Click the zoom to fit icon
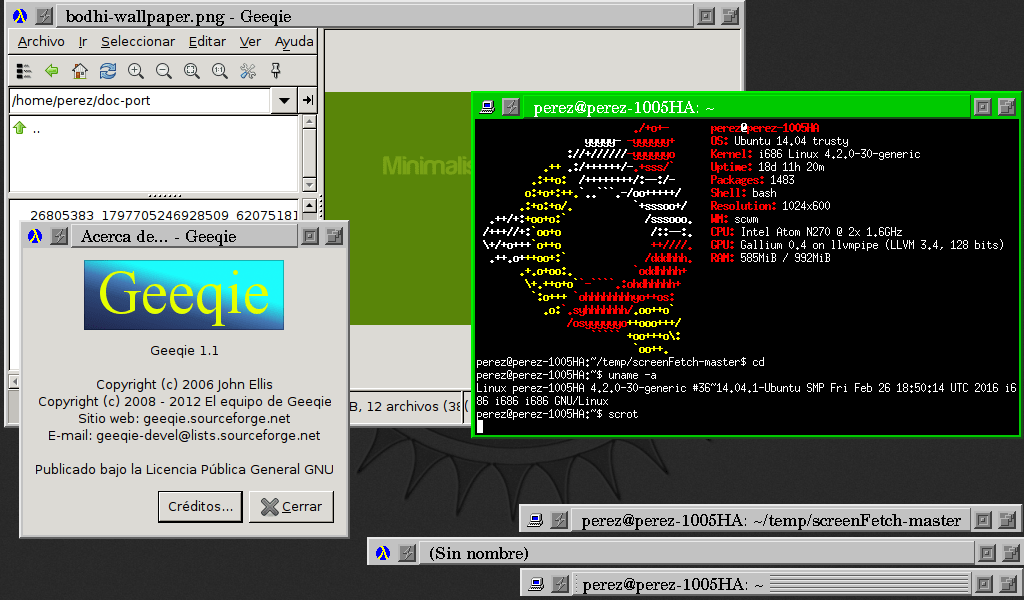 192,71
